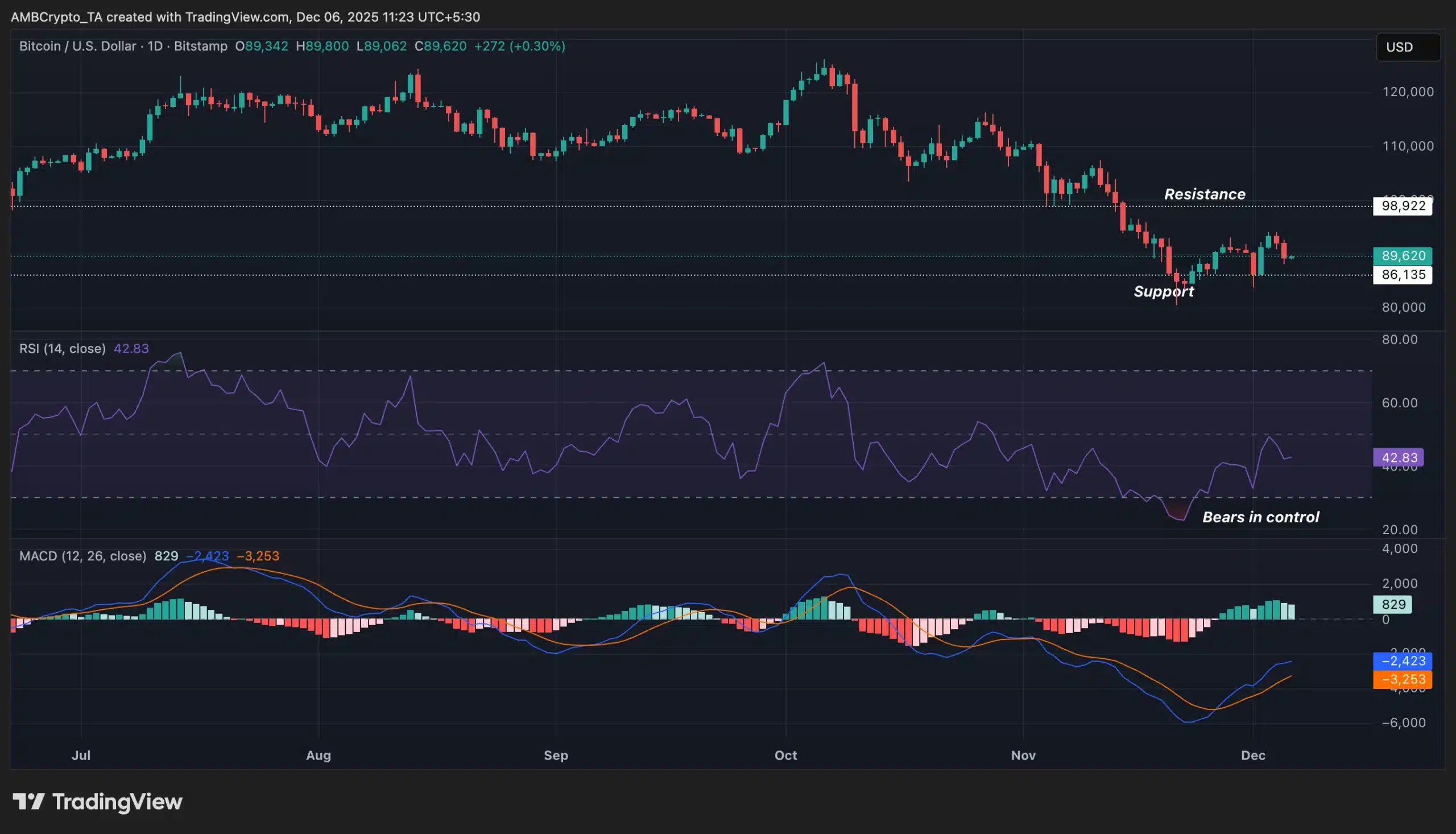This screenshot has width=1456, height=834.
Task: Click the 98,922 resistance price label
Action: click(1402, 205)
